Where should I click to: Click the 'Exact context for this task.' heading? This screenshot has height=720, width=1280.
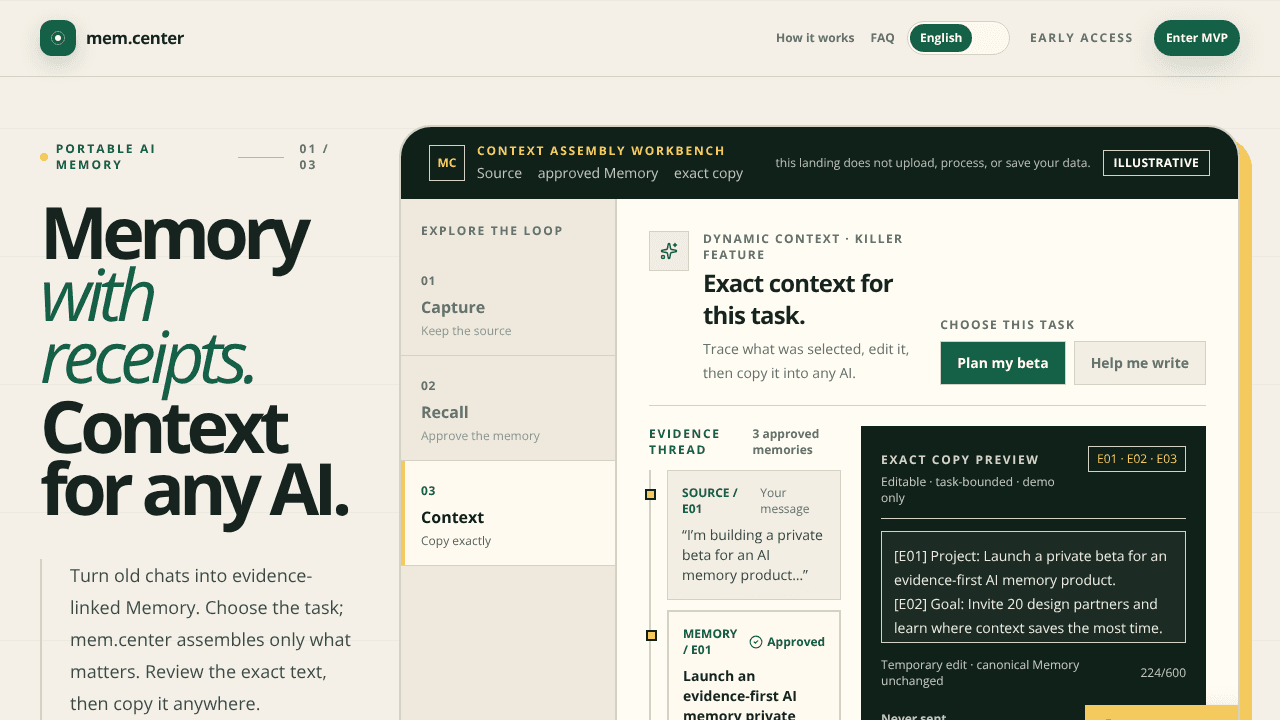tap(798, 299)
